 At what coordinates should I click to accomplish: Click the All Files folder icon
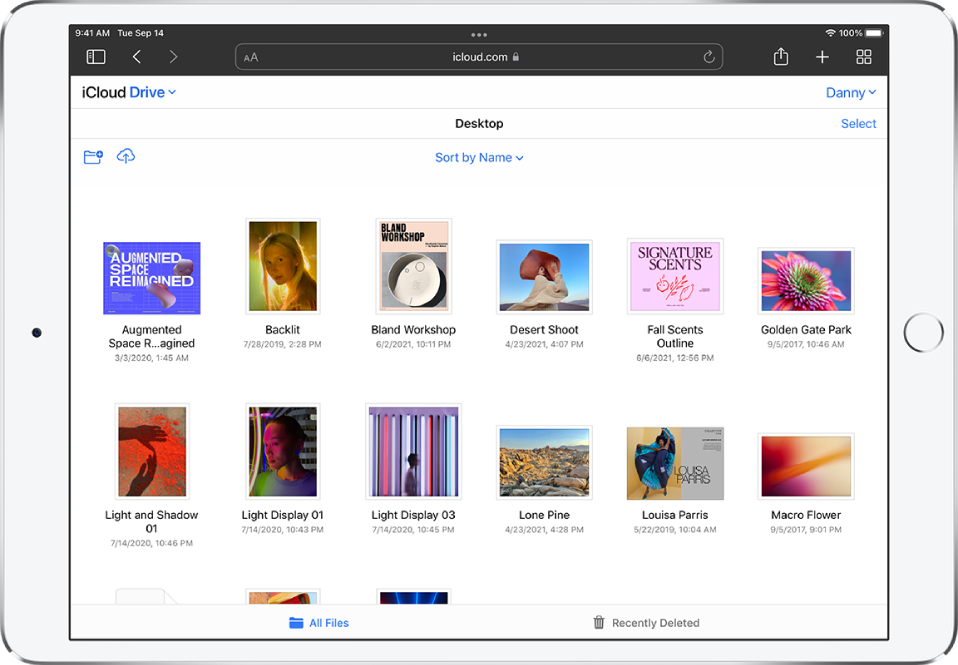296,623
